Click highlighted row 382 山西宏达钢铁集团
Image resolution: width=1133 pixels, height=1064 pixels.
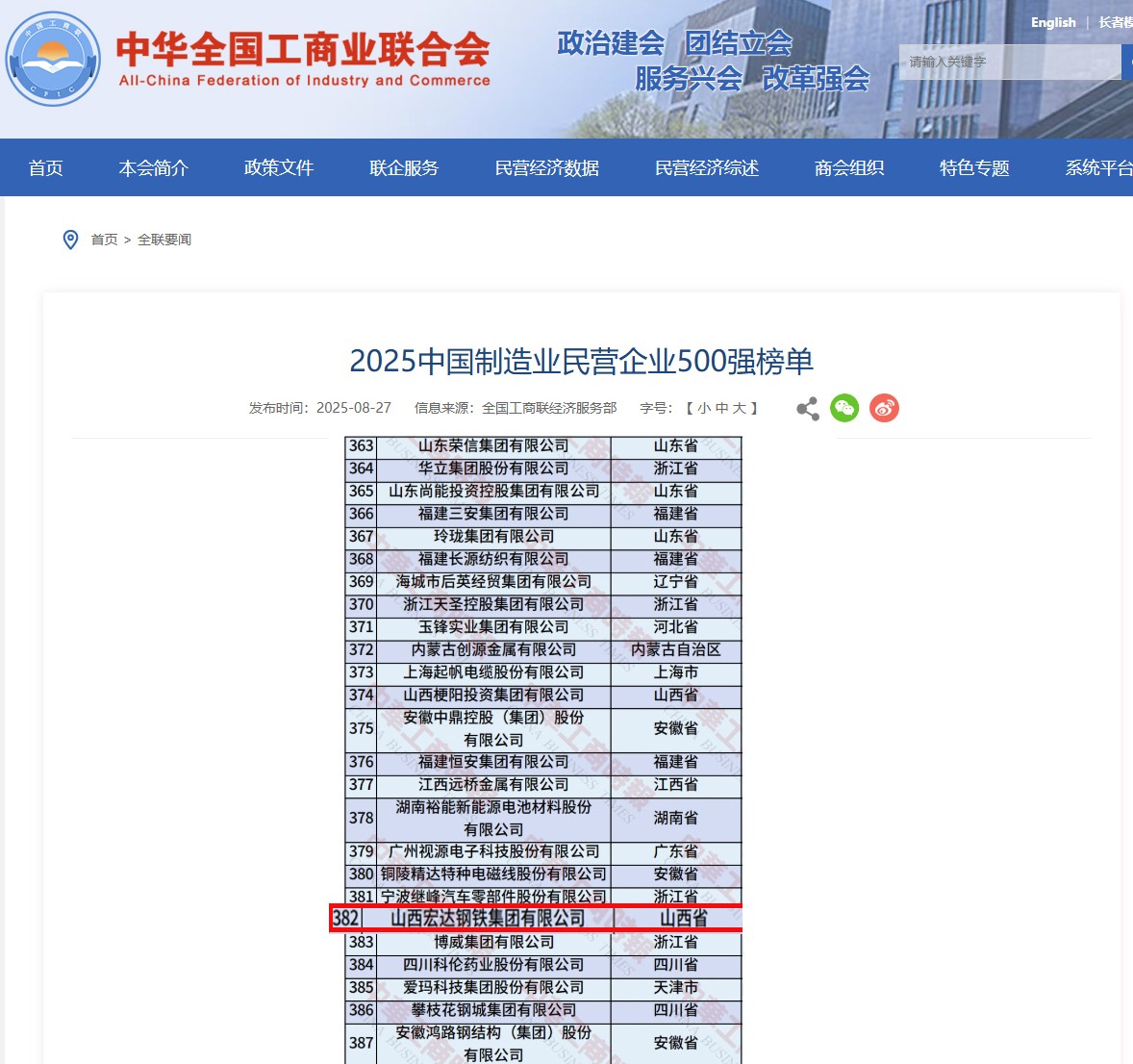tap(536, 919)
